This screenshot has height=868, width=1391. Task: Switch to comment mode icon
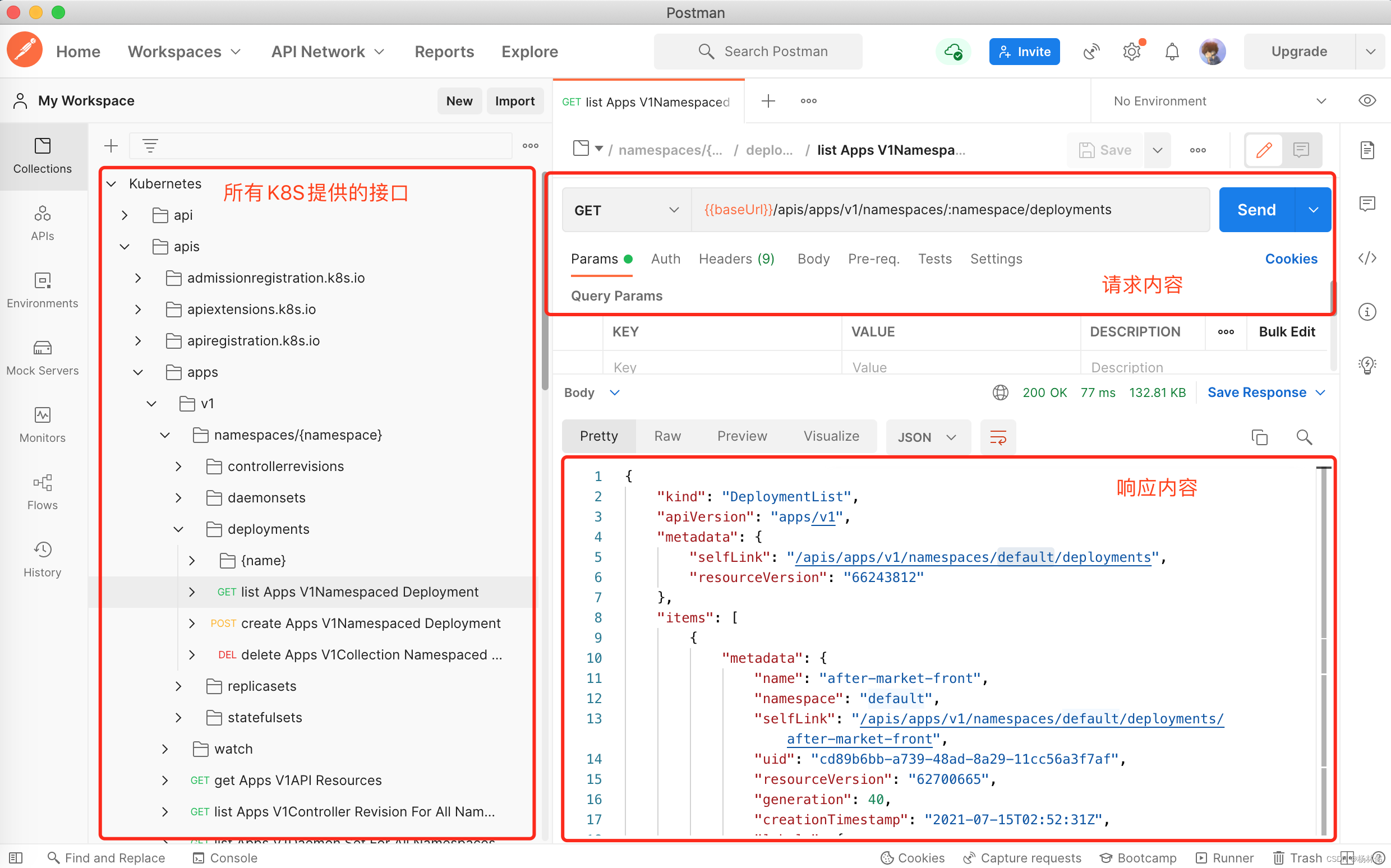click(1301, 150)
